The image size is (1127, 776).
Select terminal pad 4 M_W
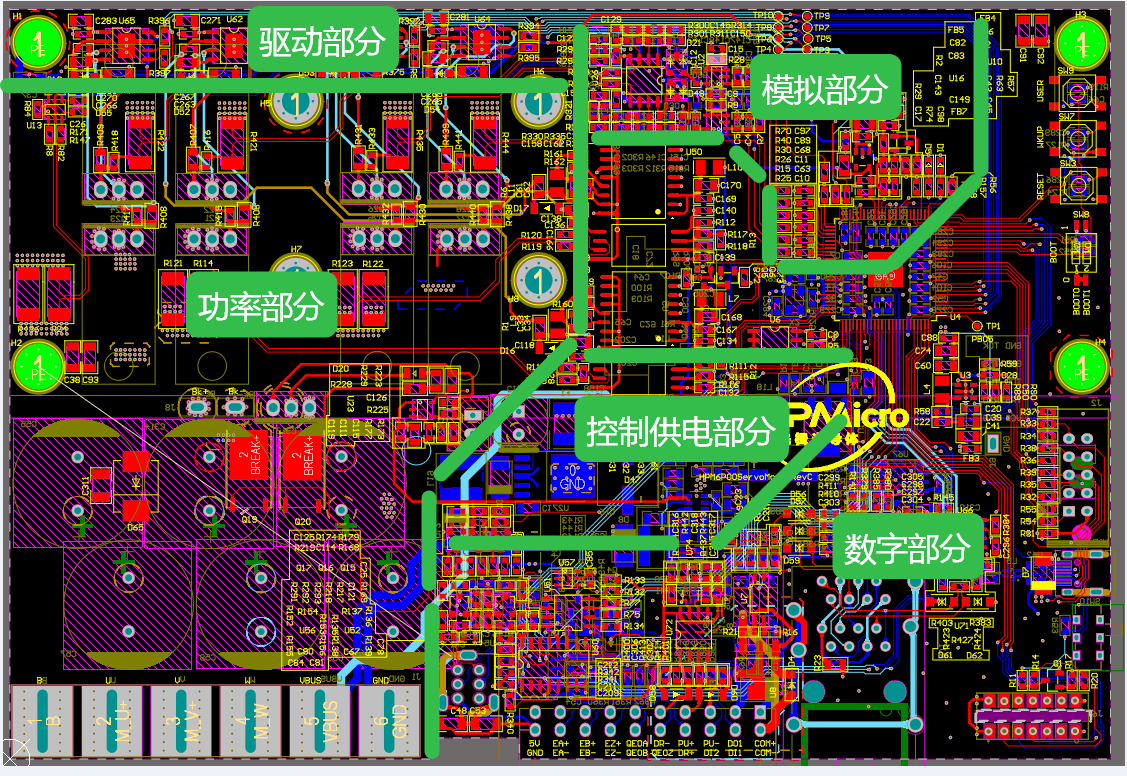[250, 720]
